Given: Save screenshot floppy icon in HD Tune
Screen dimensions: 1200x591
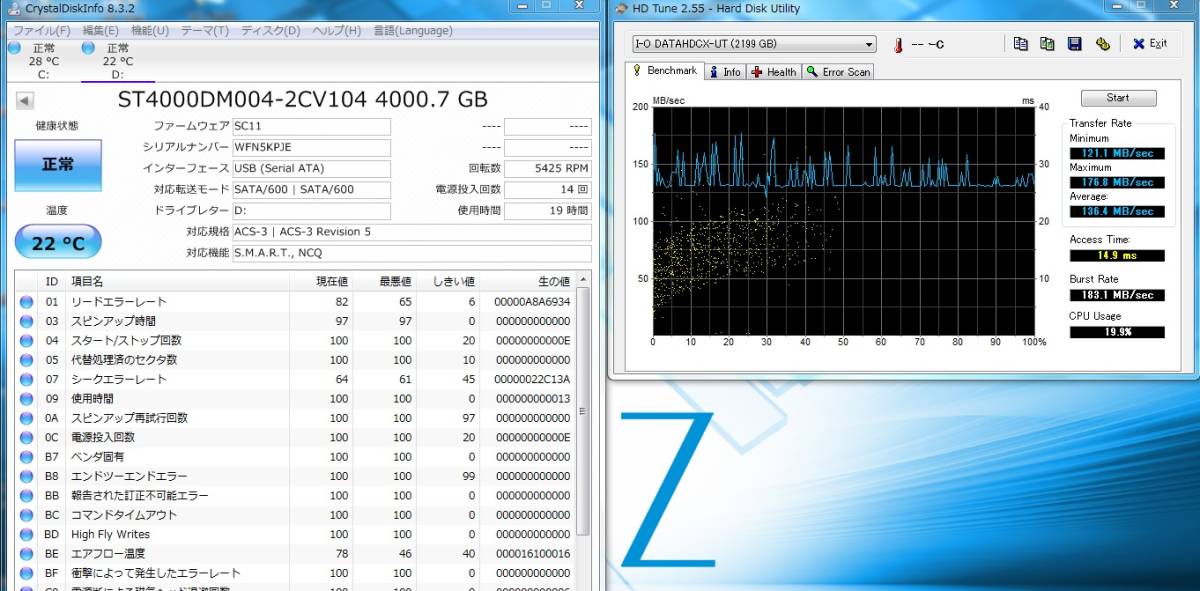Looking at the screenshot, I should (x=1075, y=44).
